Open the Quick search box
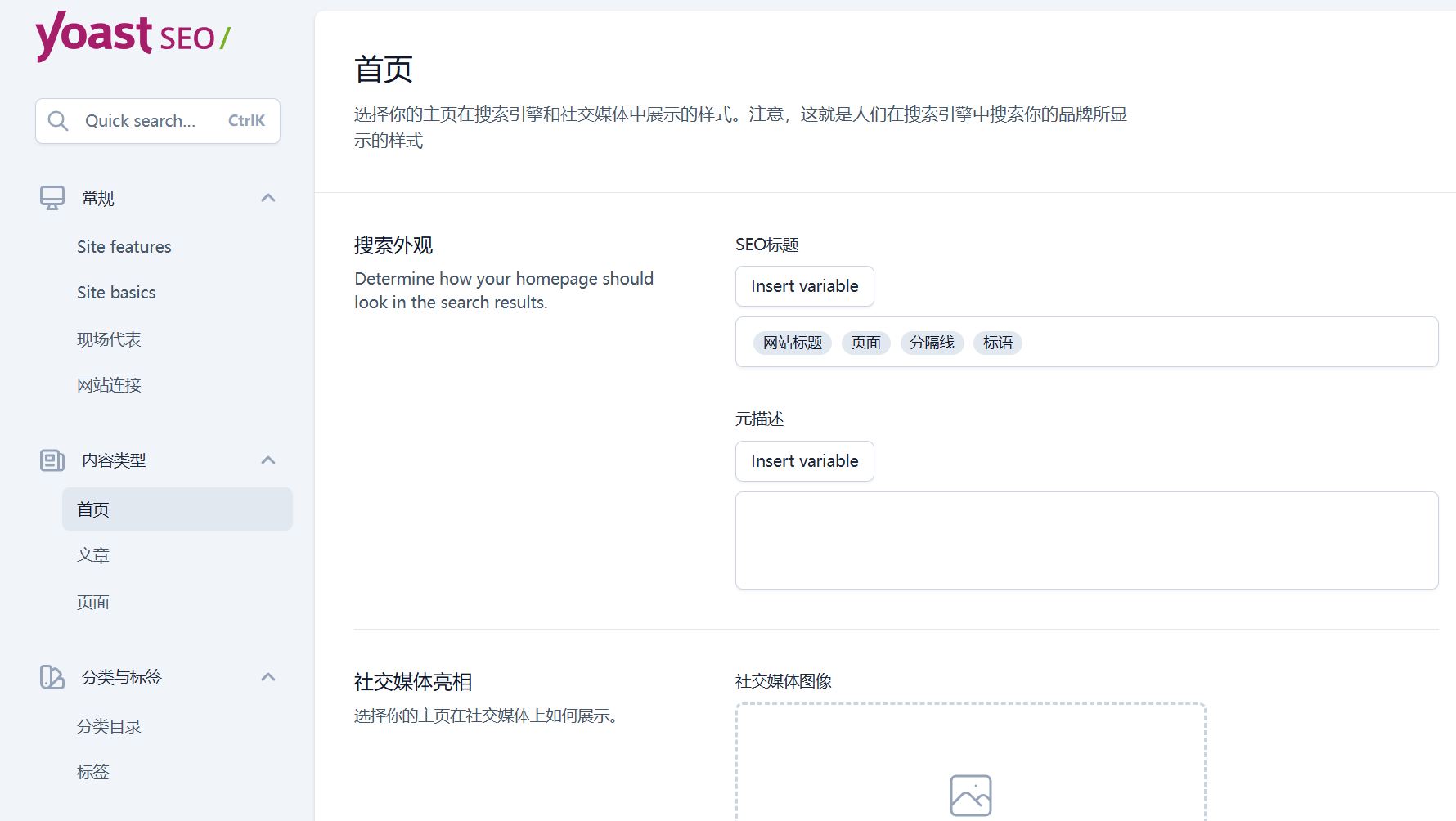 click(158, 121)
